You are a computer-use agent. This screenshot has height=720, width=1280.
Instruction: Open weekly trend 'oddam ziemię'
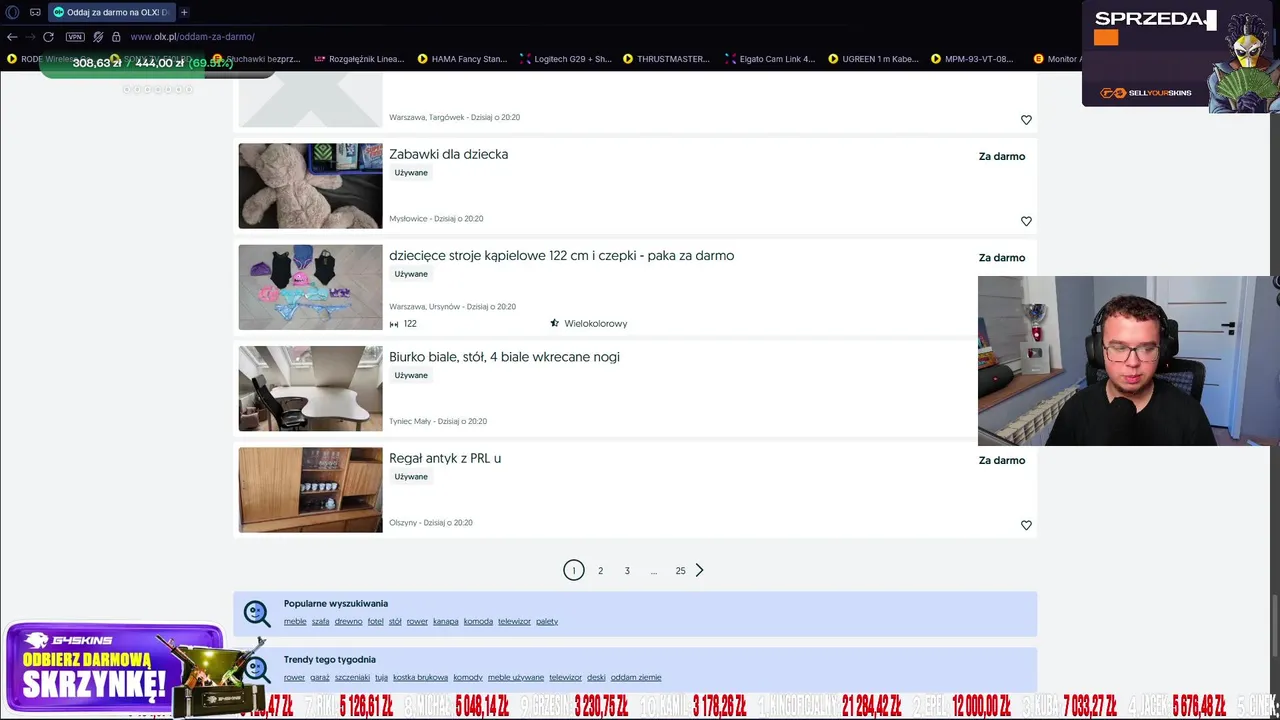point(636,677)
